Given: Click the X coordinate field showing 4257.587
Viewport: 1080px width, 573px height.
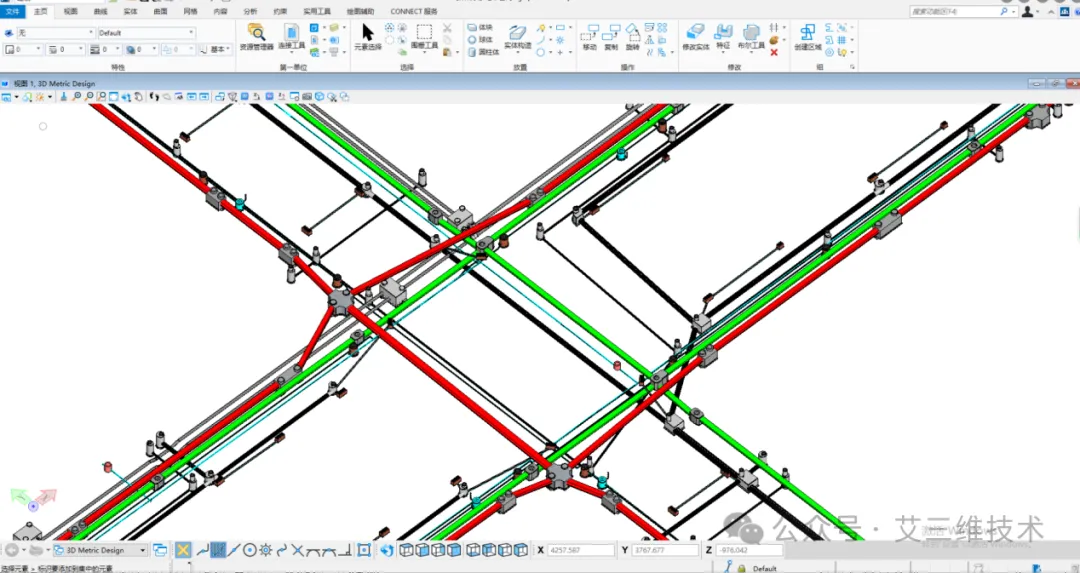Looking at the screenshot, I should [x=581, y=550].
